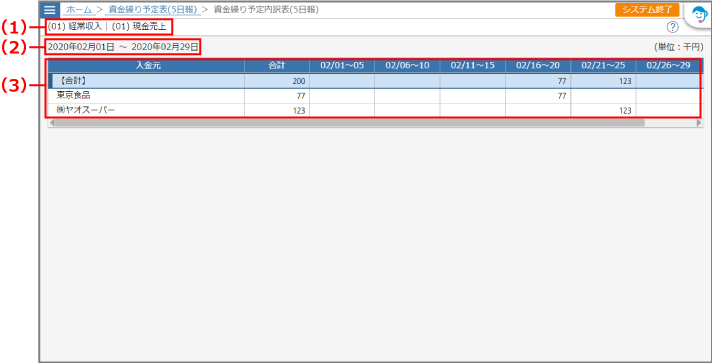Click the システム終了 button

647,10
